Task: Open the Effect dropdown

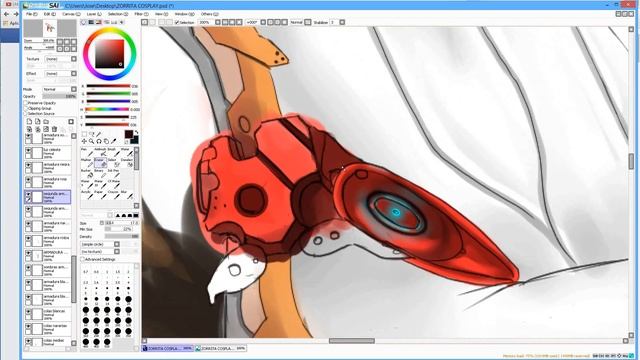Action: click(x=74, y=73)
